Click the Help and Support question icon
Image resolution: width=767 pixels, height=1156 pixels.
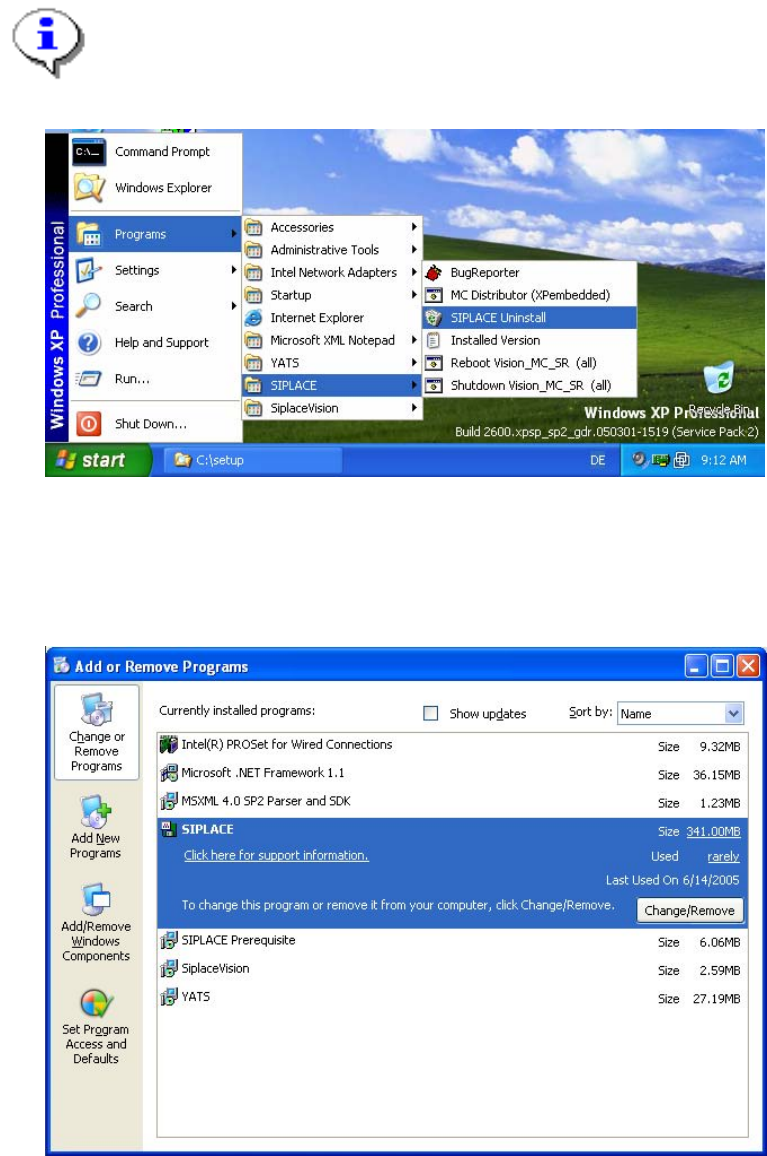(x=89, y=343)
